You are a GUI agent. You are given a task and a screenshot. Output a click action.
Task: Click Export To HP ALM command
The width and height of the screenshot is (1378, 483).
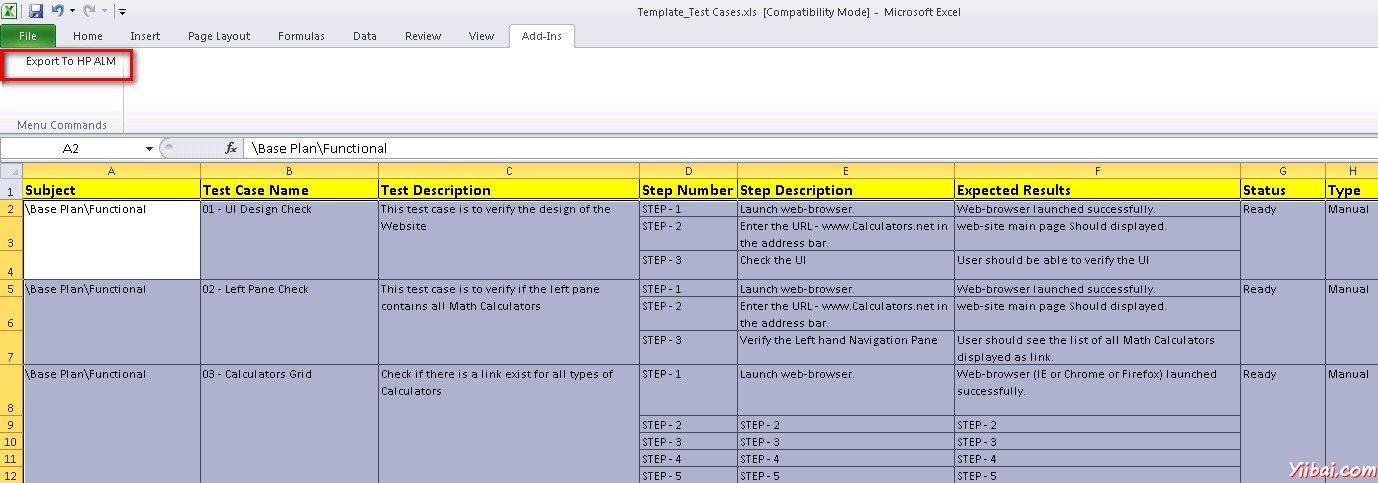pyautogui.click(x=71, y=61)
